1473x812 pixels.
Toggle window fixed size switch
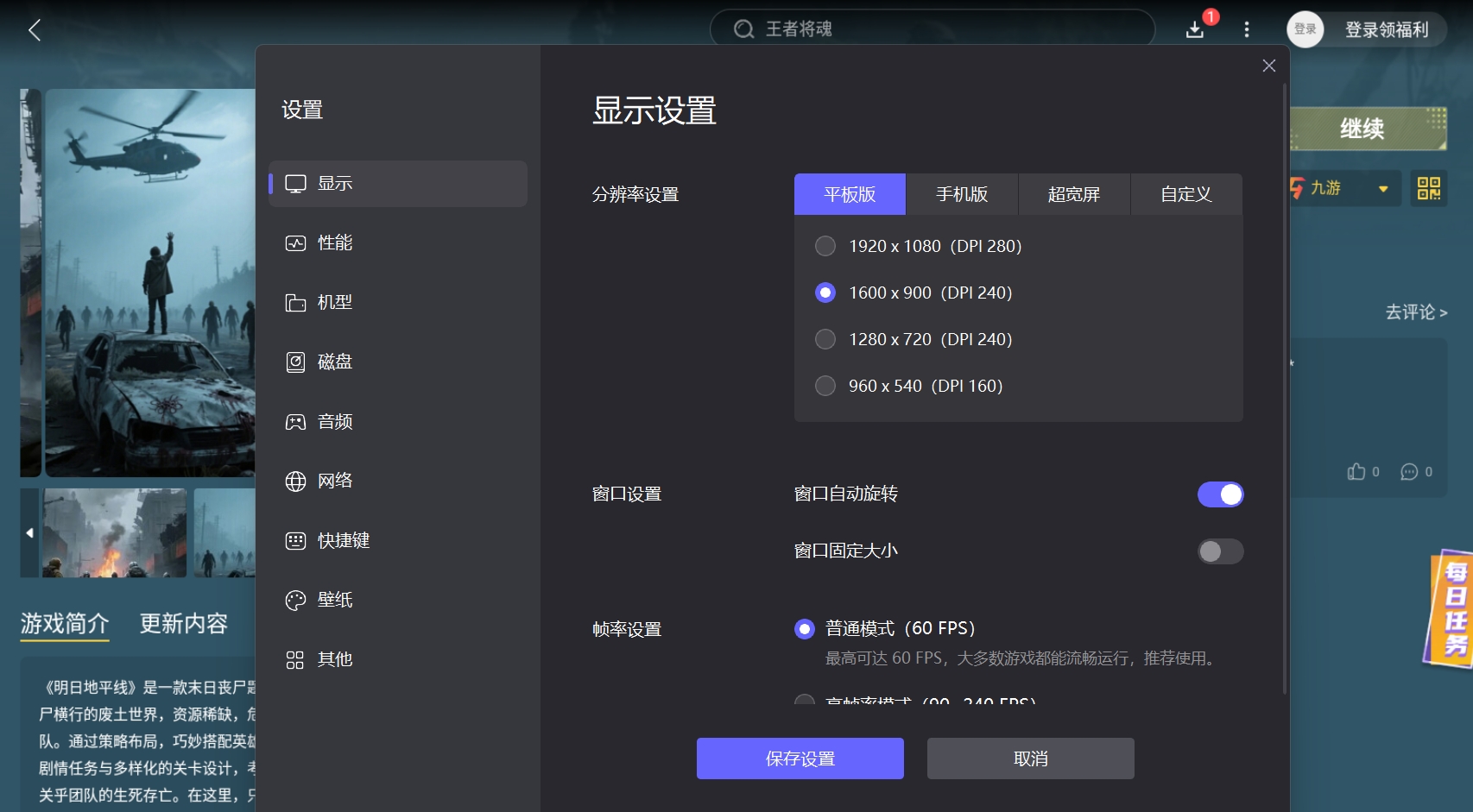(1220, 551)
